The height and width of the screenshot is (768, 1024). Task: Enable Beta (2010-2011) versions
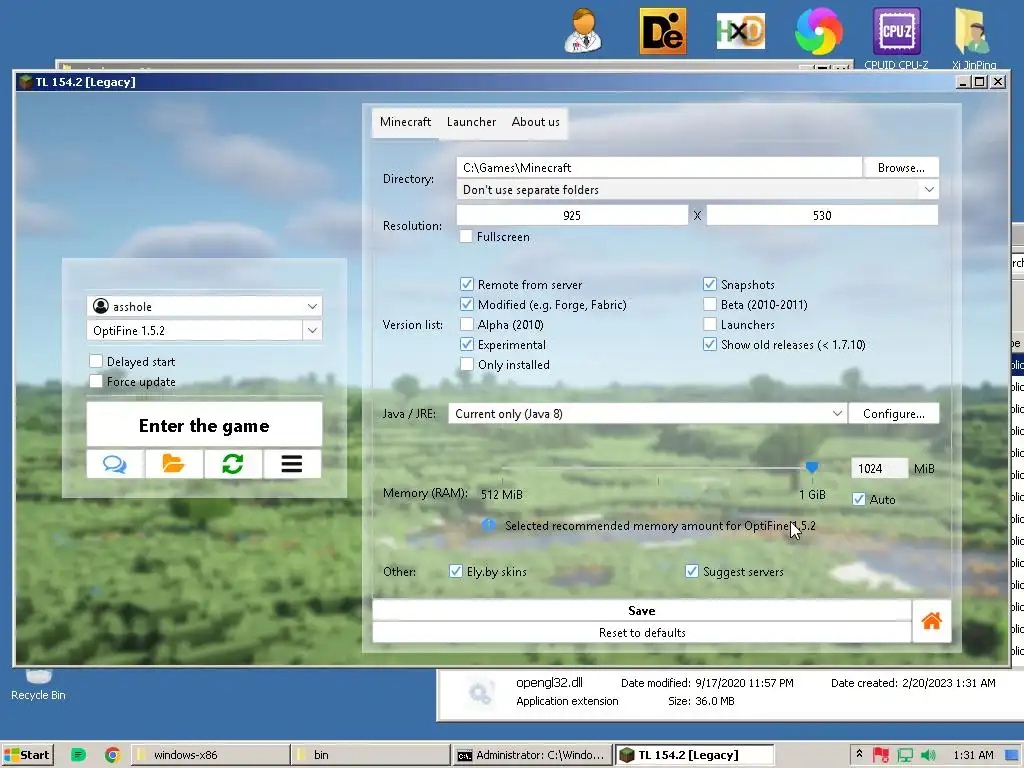710,304
